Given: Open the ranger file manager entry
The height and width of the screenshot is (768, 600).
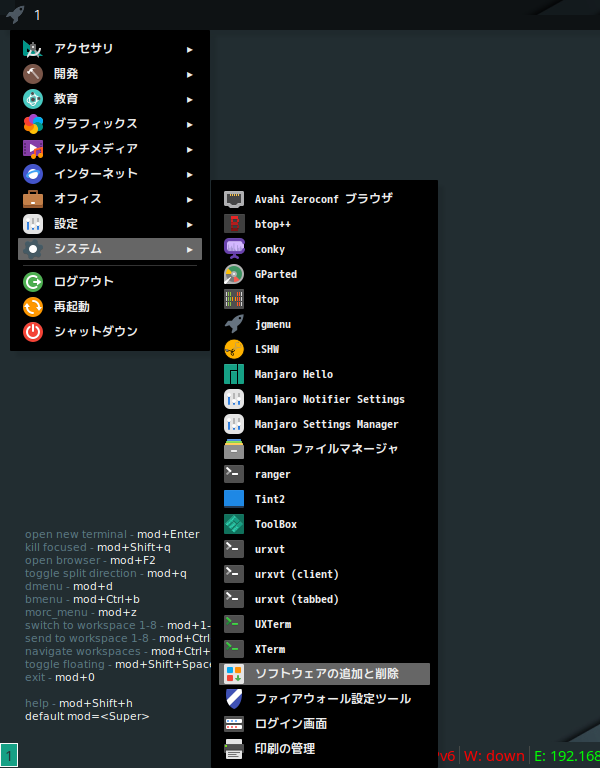Looking at the screenshot, I should pyautogui.click(x=324, y=474).
